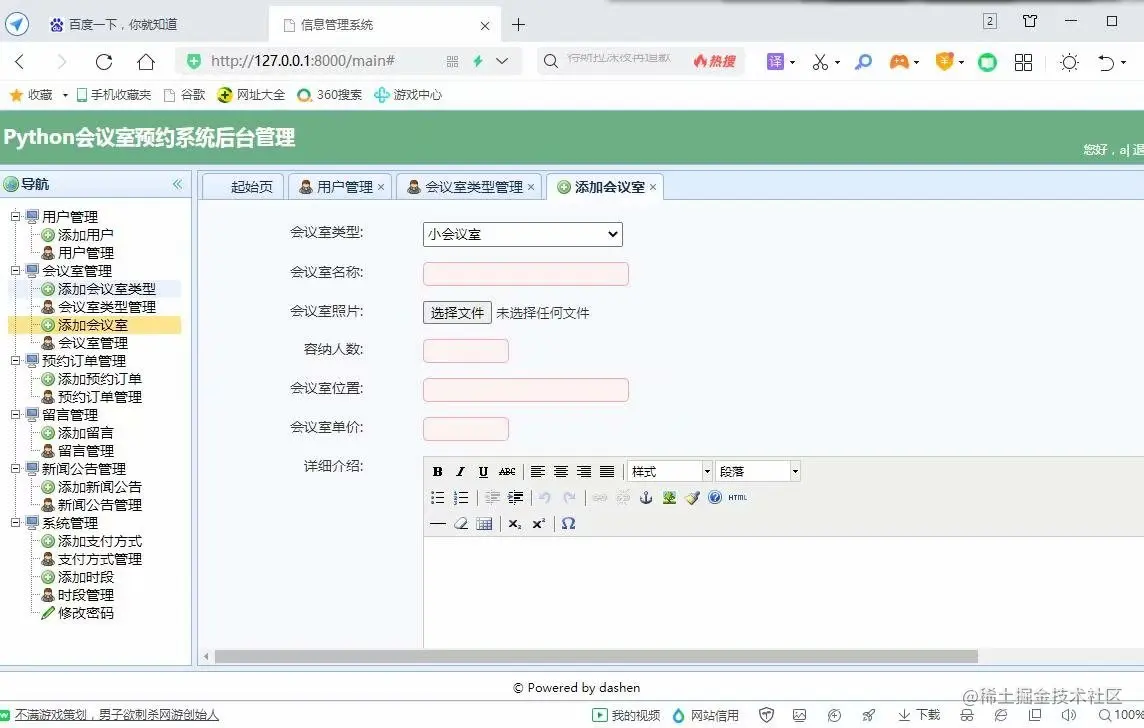Close the 添加会议室 tab
The image size is (1144, 728).
coord(653,187)
